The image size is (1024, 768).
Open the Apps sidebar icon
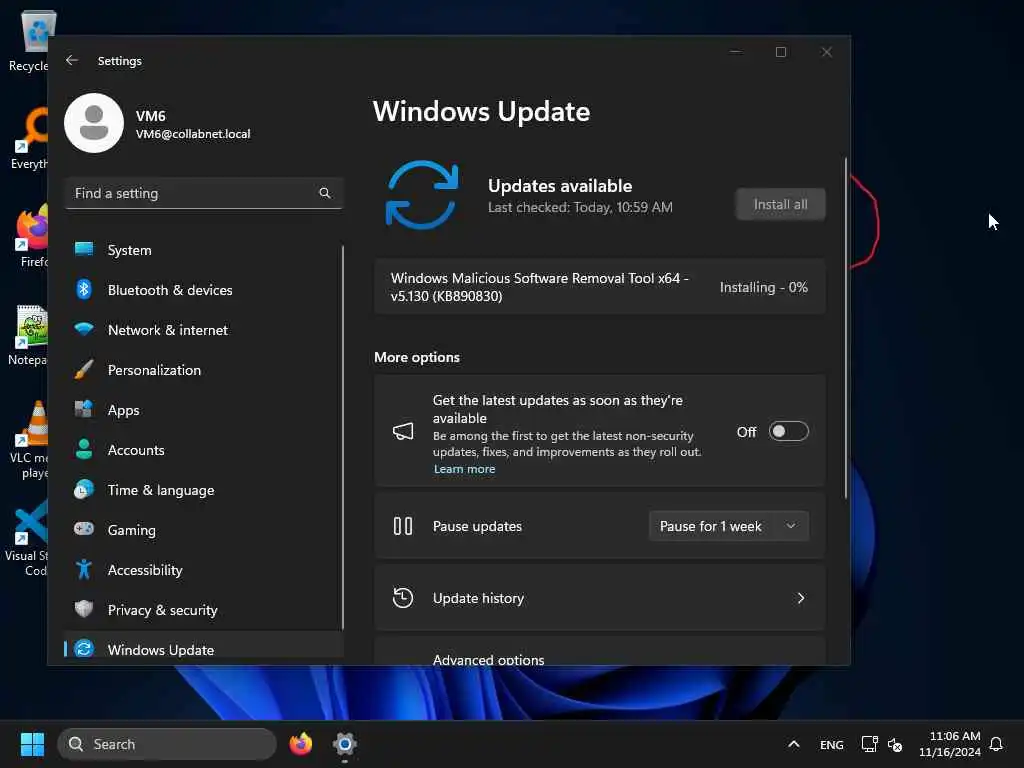pyautogui.click(x=84, y=409)
